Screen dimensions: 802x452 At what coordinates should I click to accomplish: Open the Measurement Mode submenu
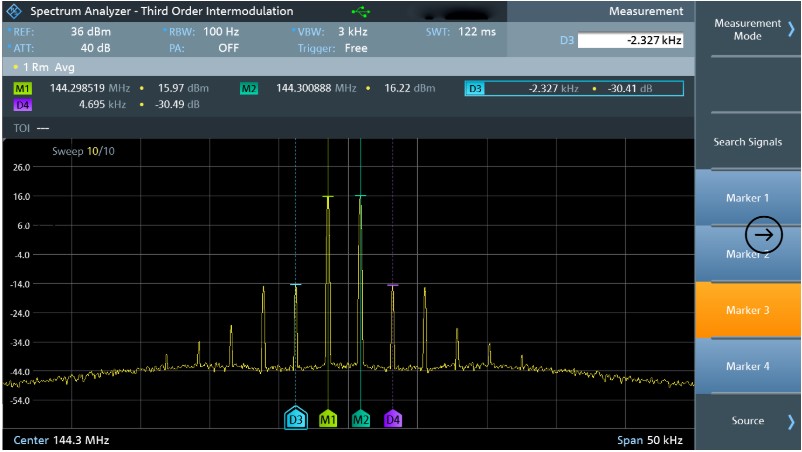748,29
